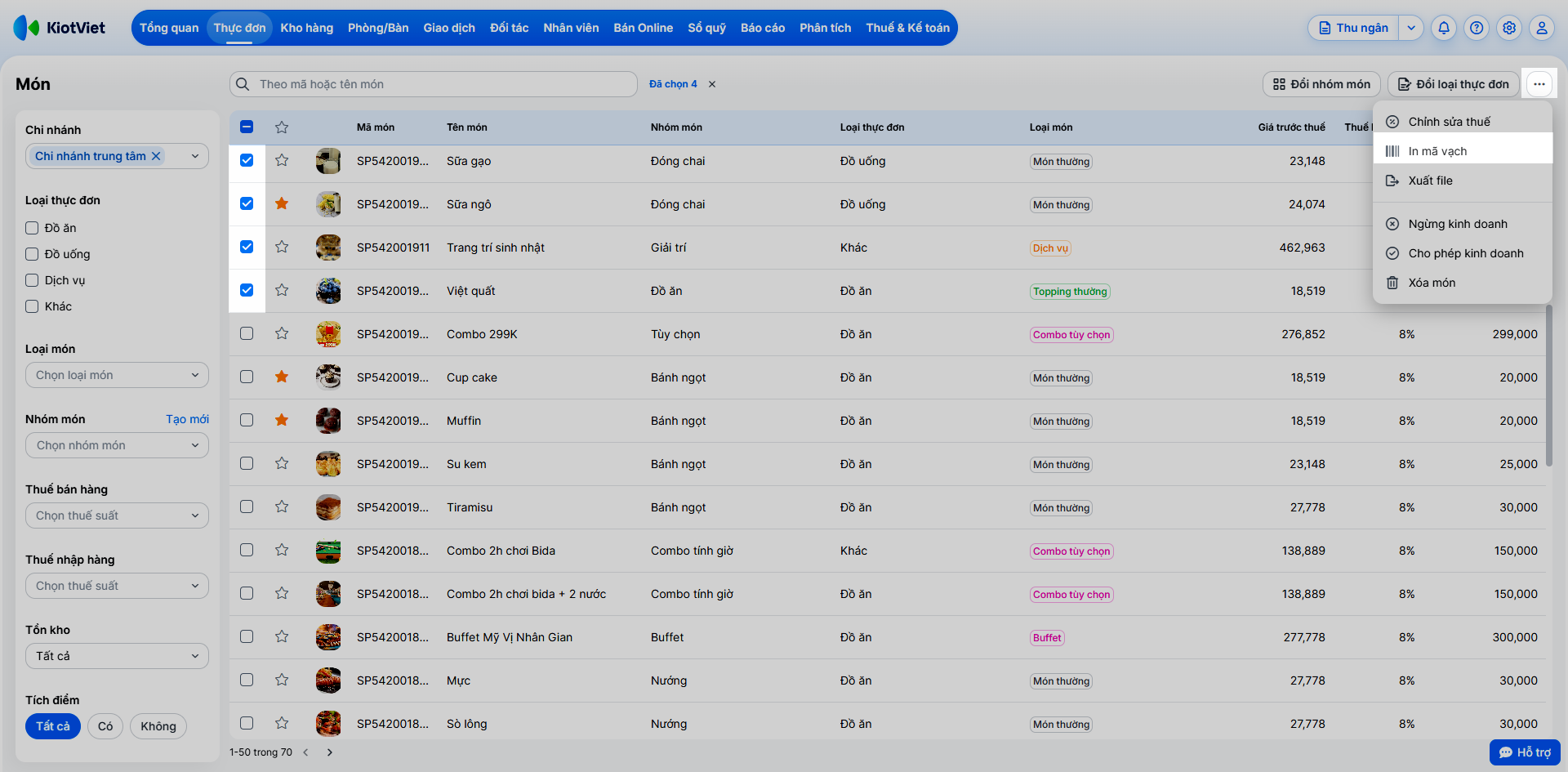Remove favorite star from Muffin
This screenshot has width=1568, height=772.
(x=282, y=420)
